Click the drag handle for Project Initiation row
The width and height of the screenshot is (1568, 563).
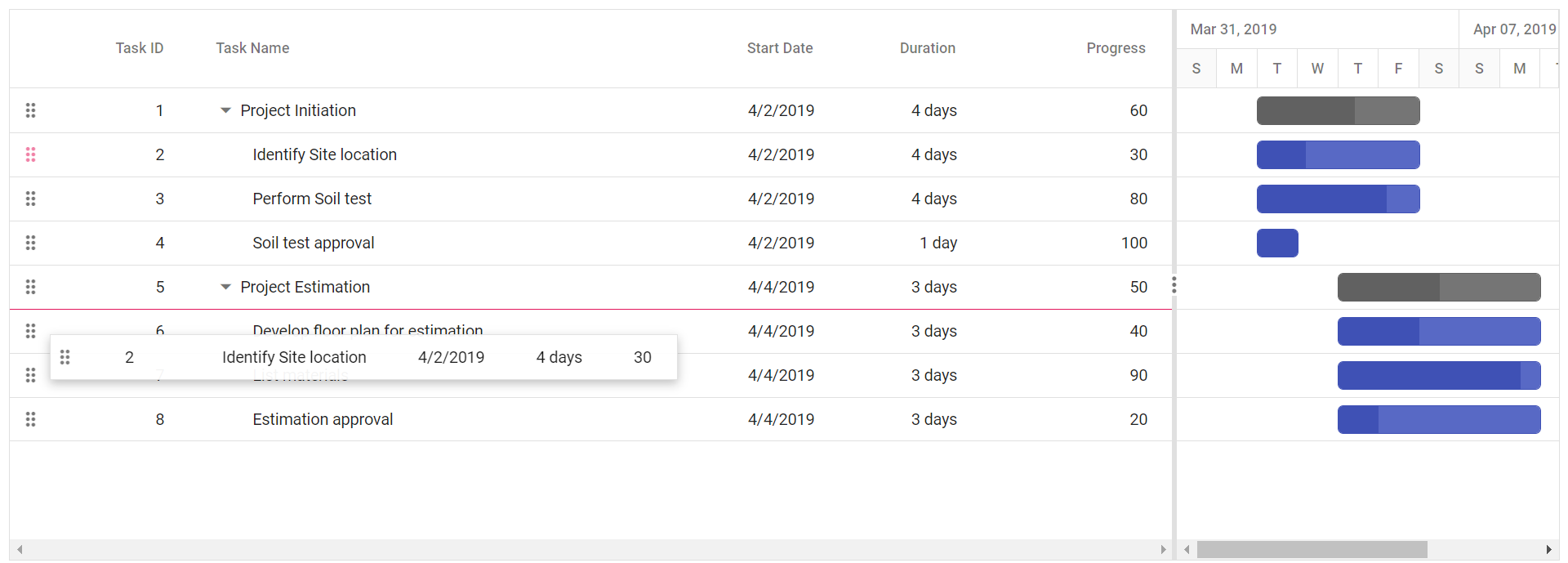pyautogui.click(x=31, y=110)
